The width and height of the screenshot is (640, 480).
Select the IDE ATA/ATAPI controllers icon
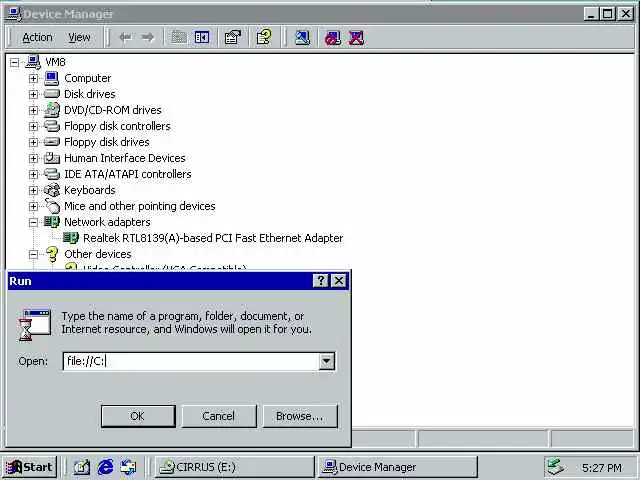[x=52, y=174]
